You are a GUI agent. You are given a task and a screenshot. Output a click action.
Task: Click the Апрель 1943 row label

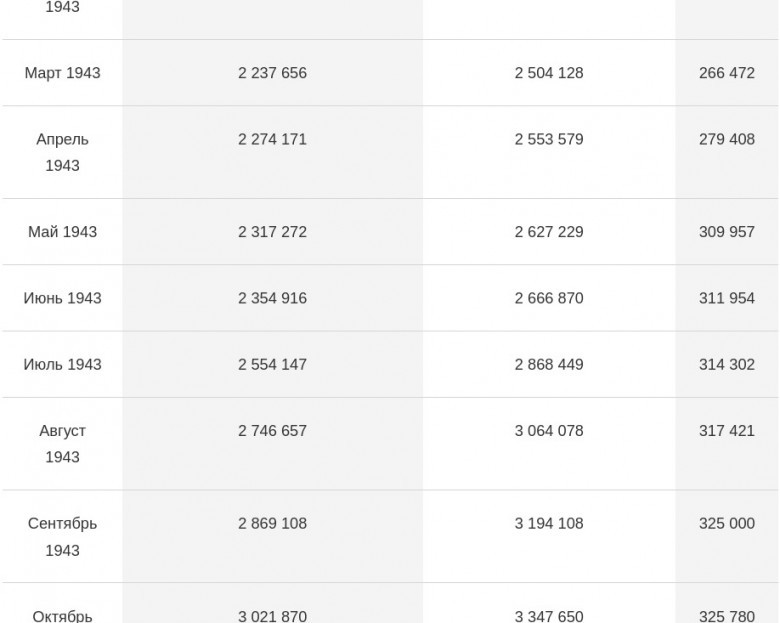pyautogui.click(x=62, y=152)
